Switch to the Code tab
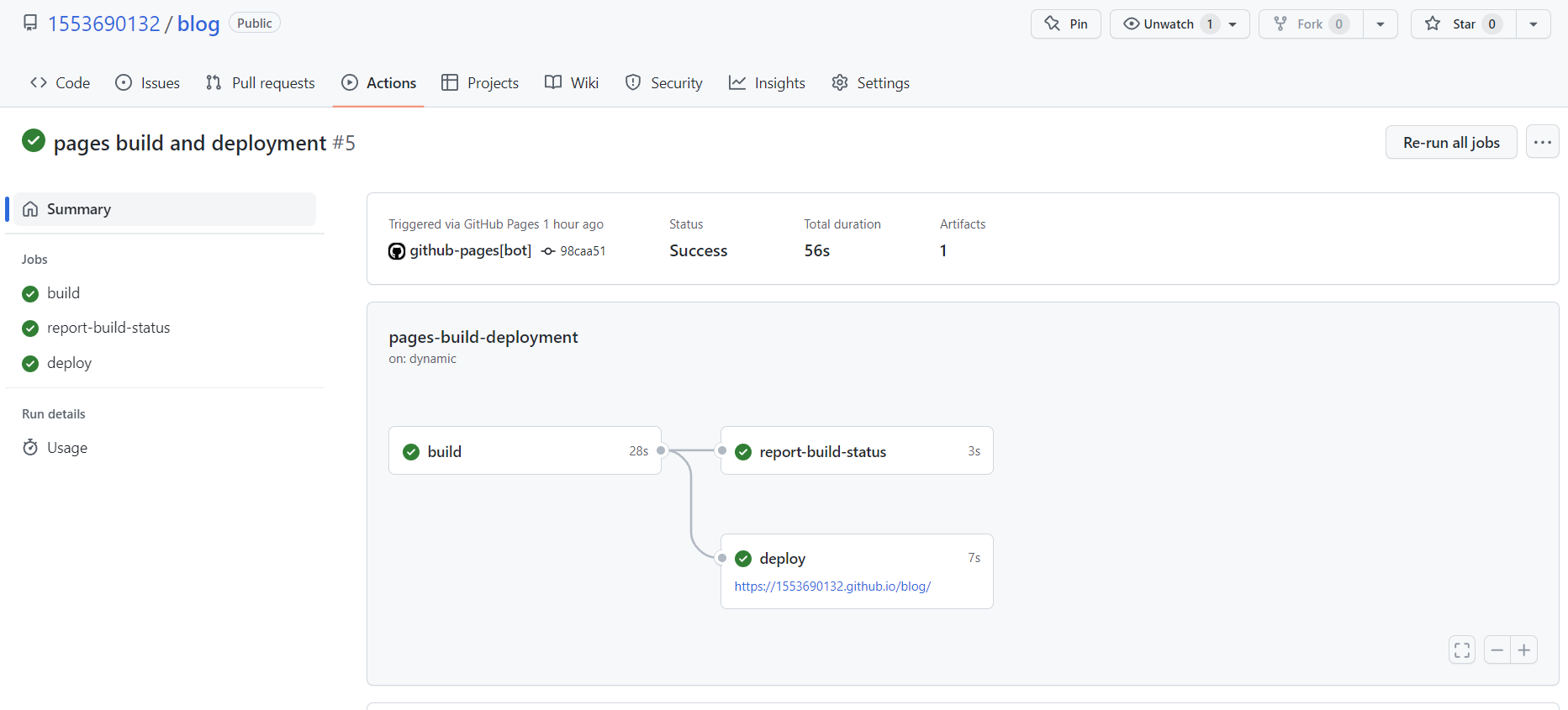Image resolution: width=1568 pixels, height=710 pixels. coord(61,82)
